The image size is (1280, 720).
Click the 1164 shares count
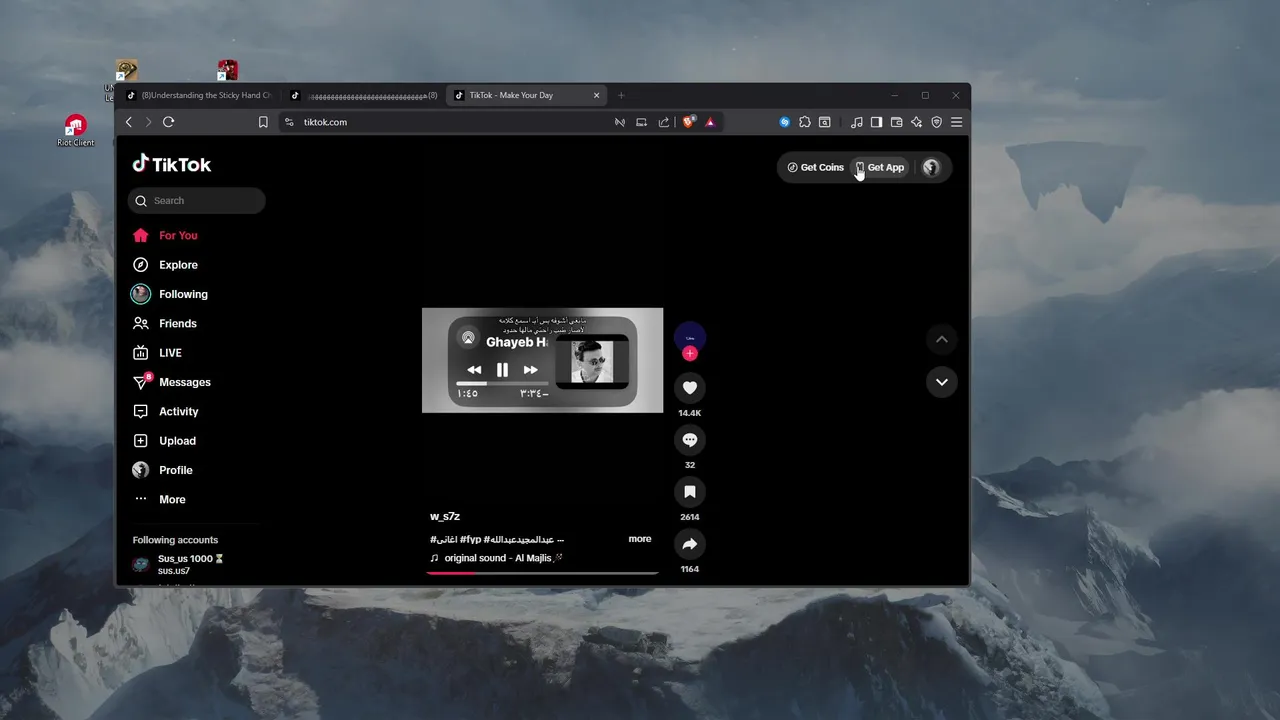(x=689, y=569)
